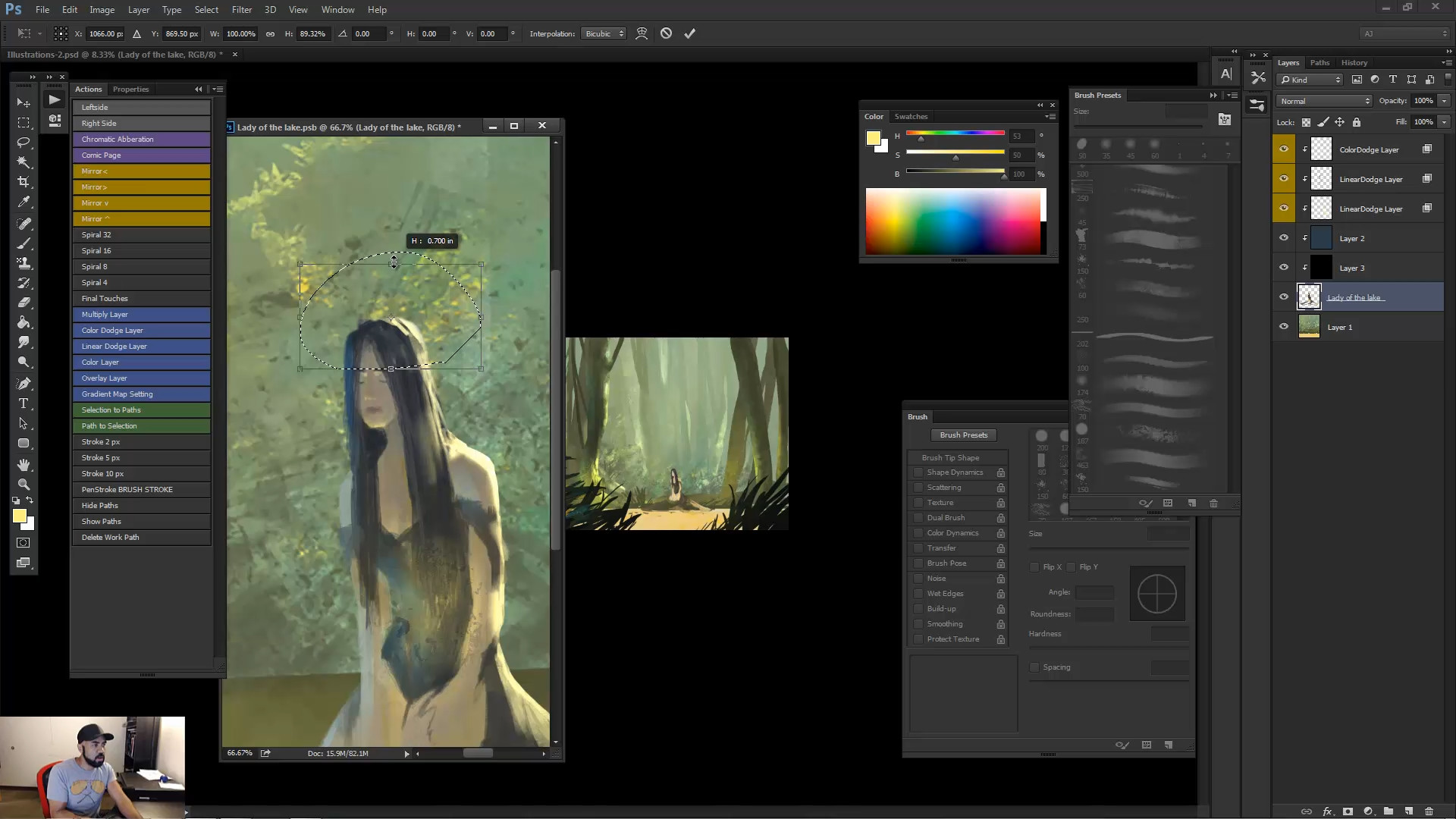Select the Lasso tool
This screenshot has width=1456, height=819.
point(24,143)
